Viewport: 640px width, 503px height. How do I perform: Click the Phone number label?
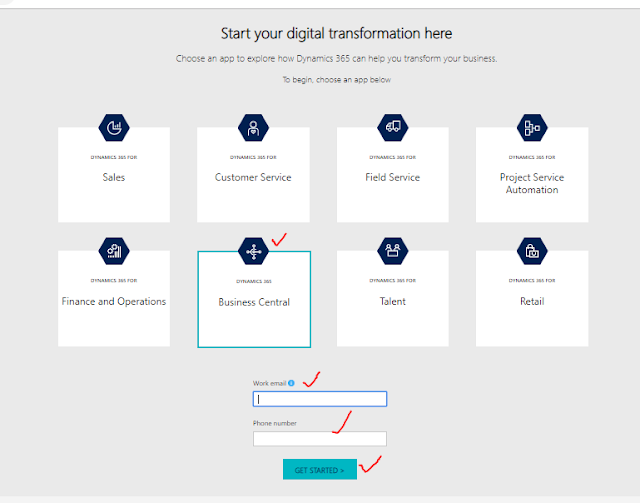[275, 423]
